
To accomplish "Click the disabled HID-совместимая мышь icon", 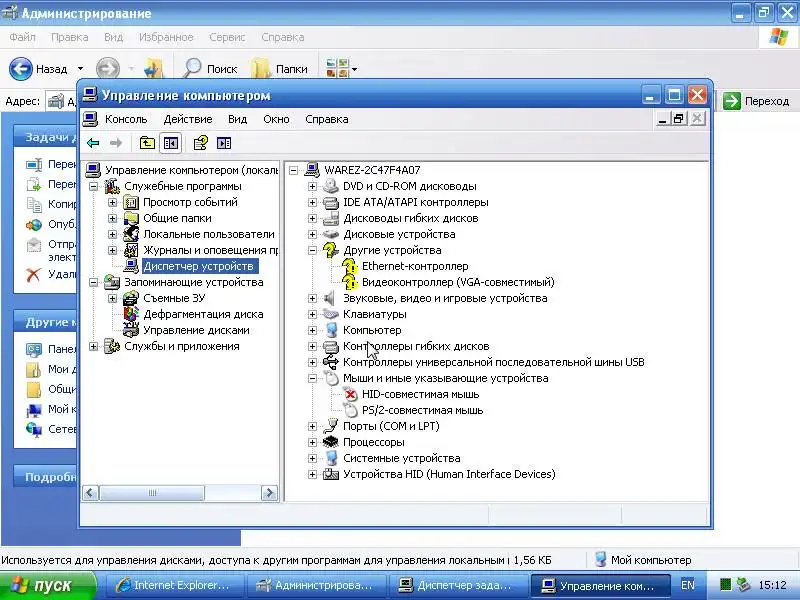I will tap(350, 394).
